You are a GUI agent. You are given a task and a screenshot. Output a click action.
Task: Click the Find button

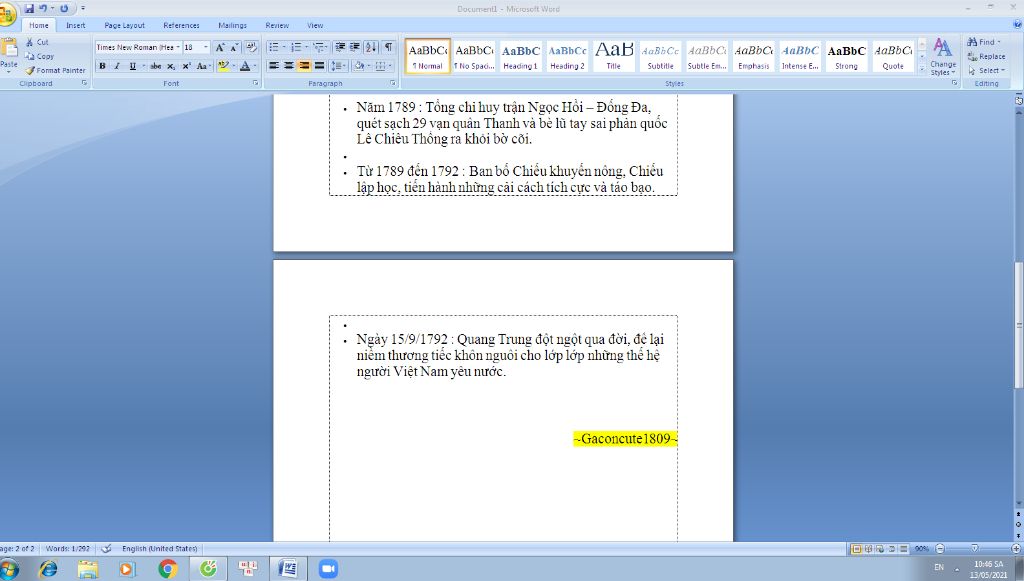[x=984, y=42]
